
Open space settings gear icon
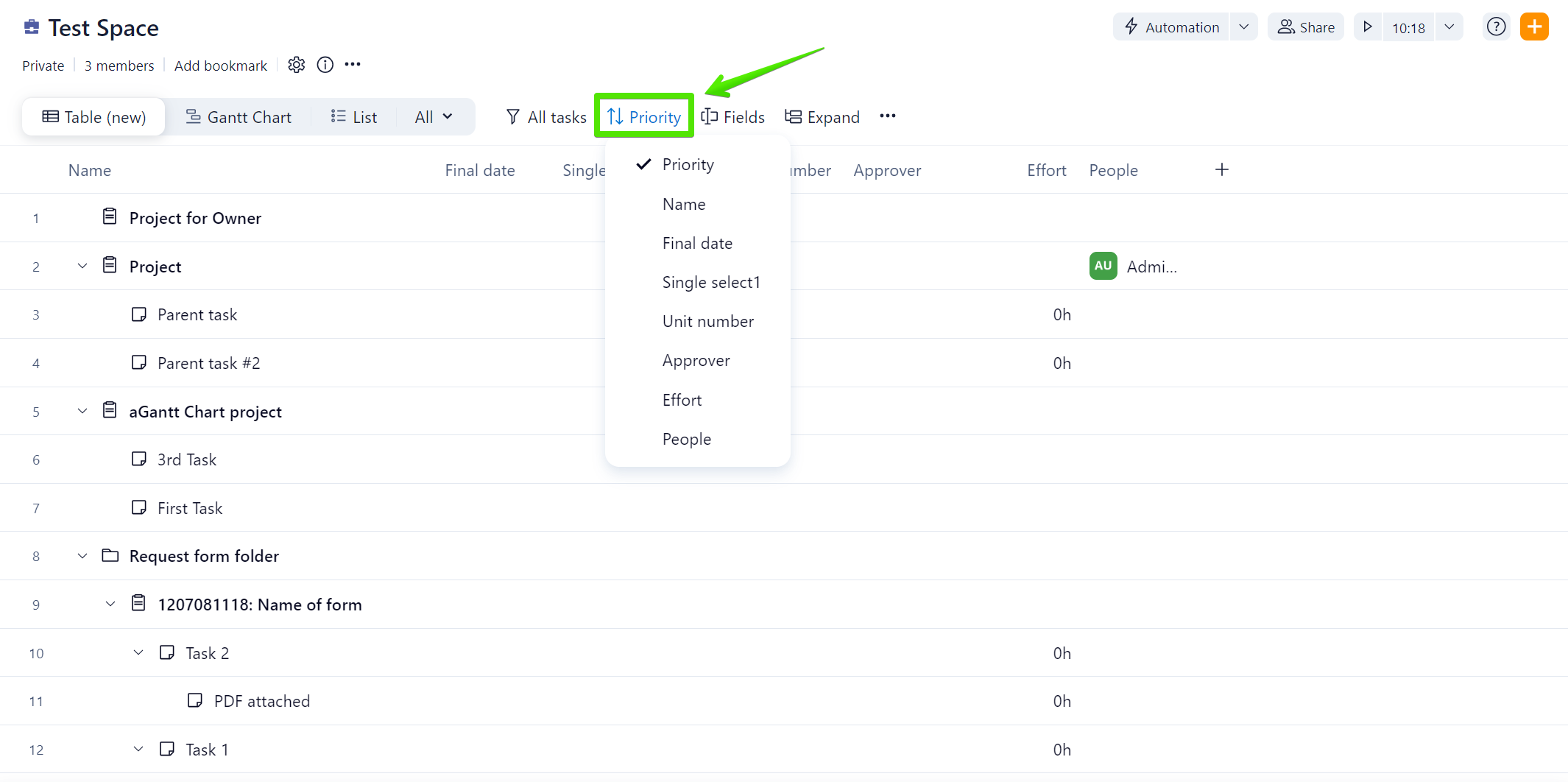[x=297, y=65]
